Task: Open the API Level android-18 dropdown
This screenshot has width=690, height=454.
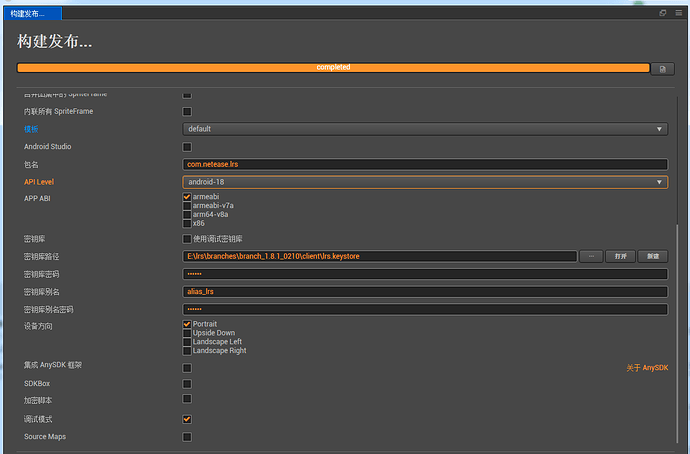Action: coord(425,182)
